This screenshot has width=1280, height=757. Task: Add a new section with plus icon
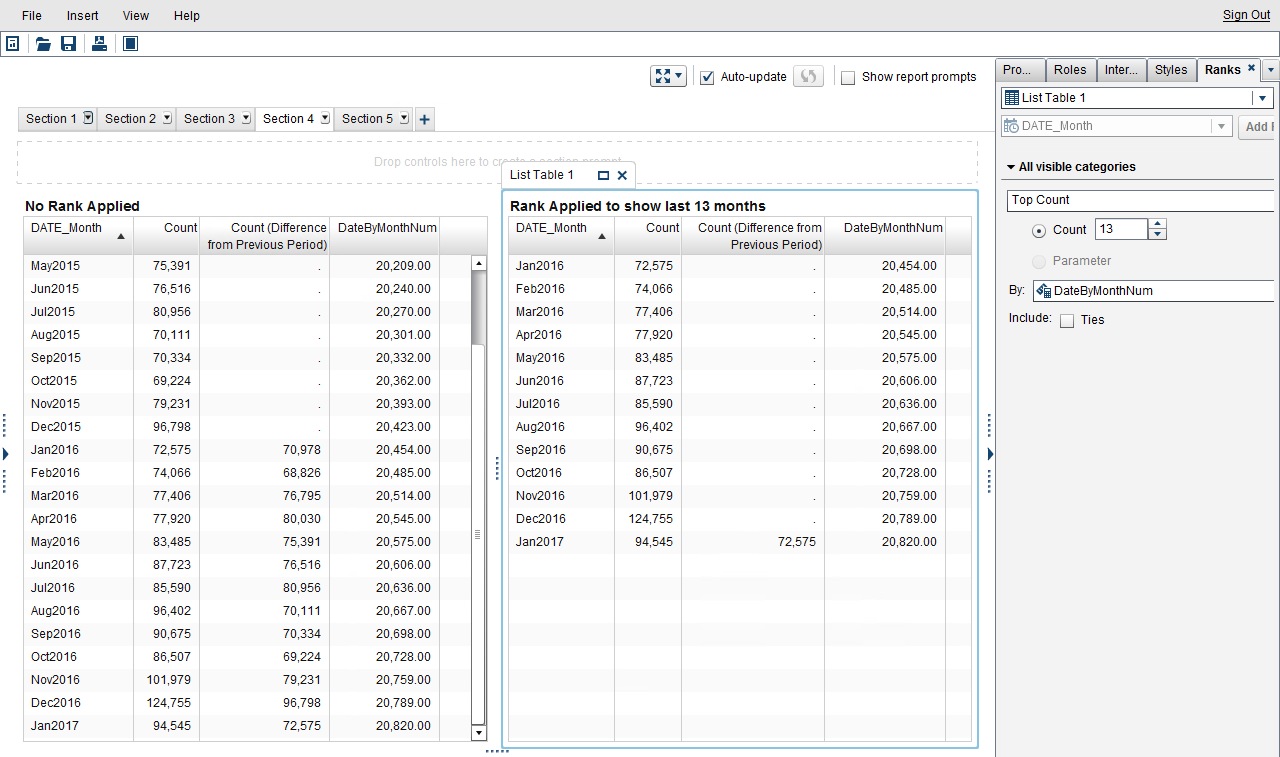(x=424, y=119)
